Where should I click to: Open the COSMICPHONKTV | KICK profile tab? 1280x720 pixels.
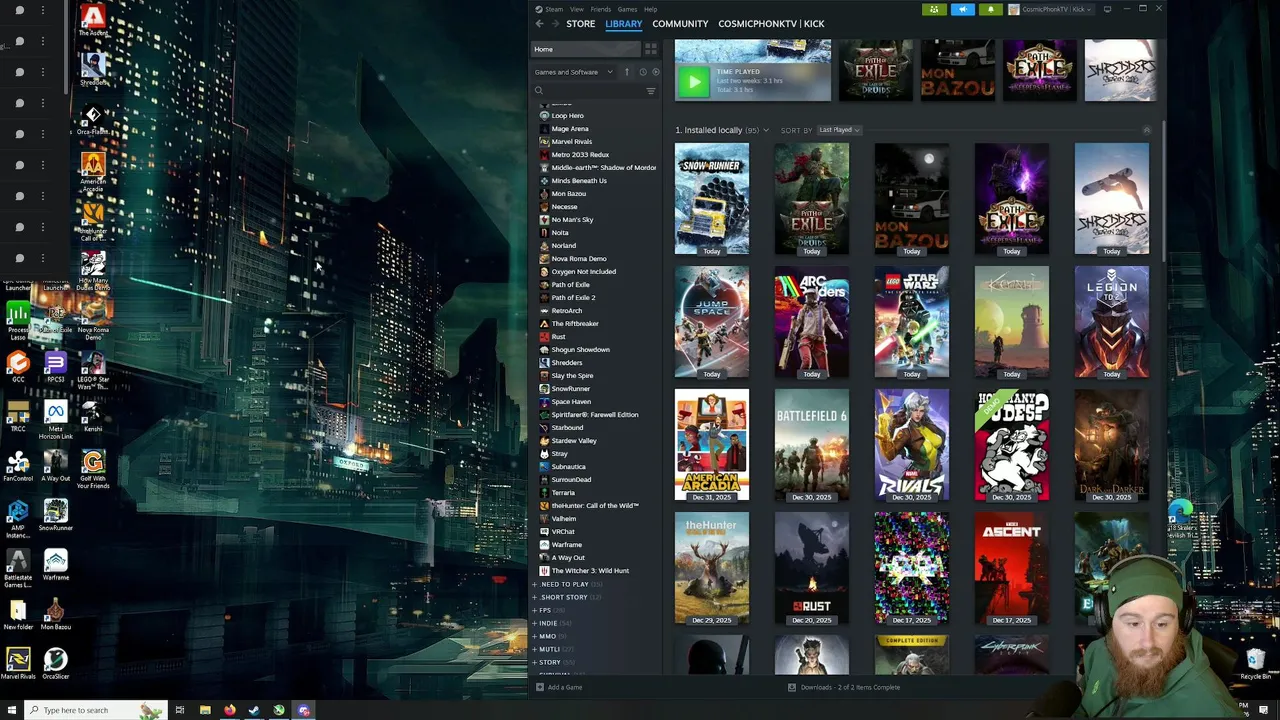pos(771,23)
